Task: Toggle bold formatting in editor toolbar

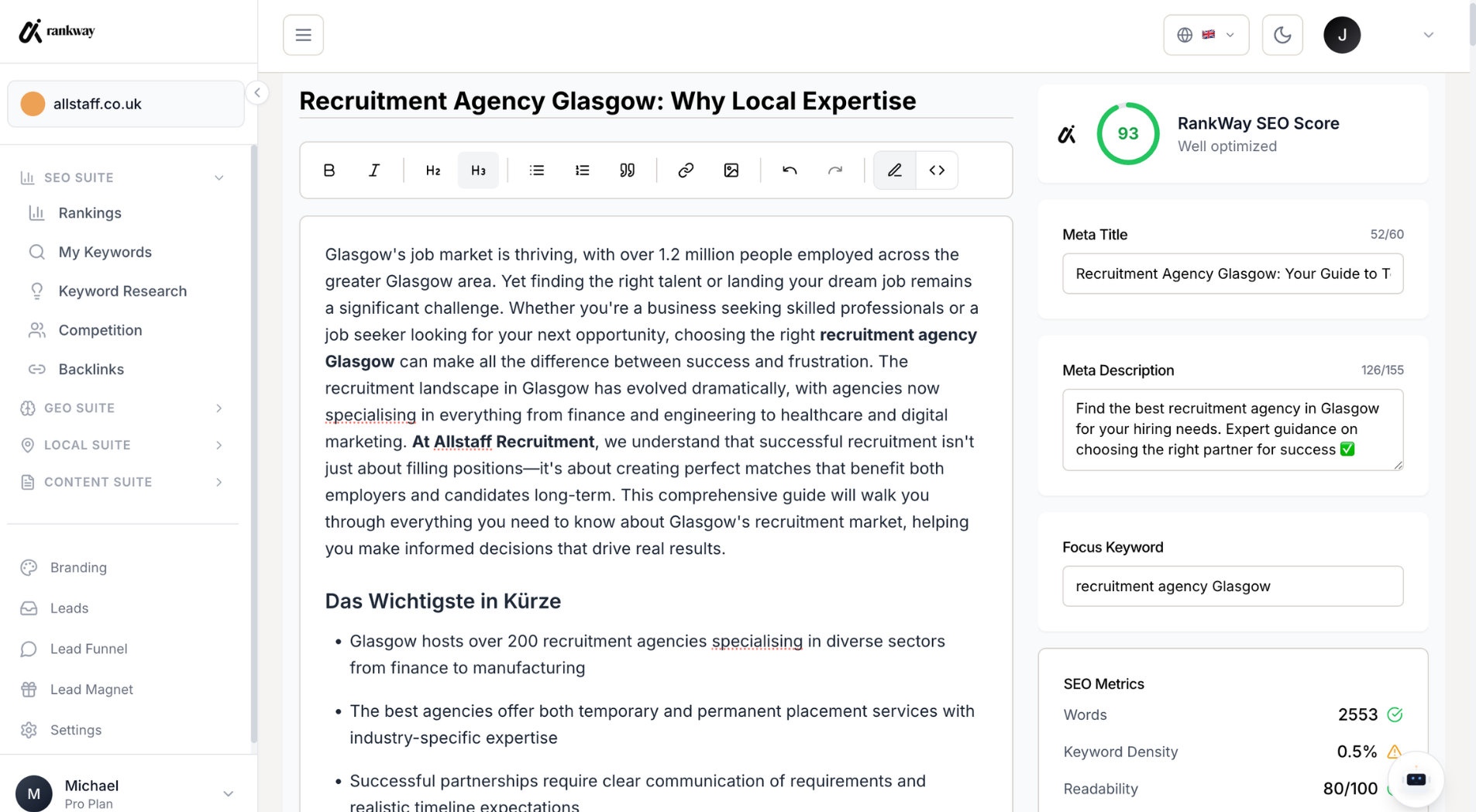Action: [329, 170]
